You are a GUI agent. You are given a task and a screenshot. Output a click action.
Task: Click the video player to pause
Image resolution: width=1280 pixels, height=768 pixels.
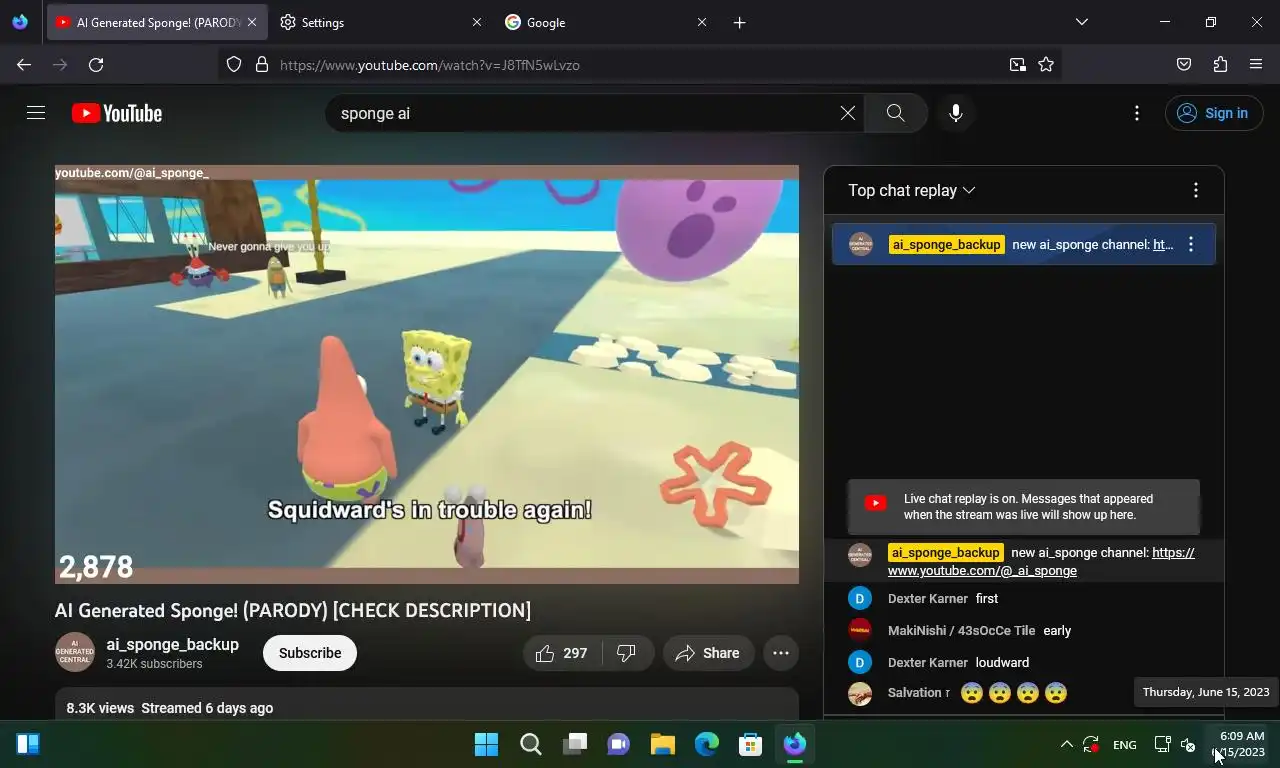pos(427,374)
